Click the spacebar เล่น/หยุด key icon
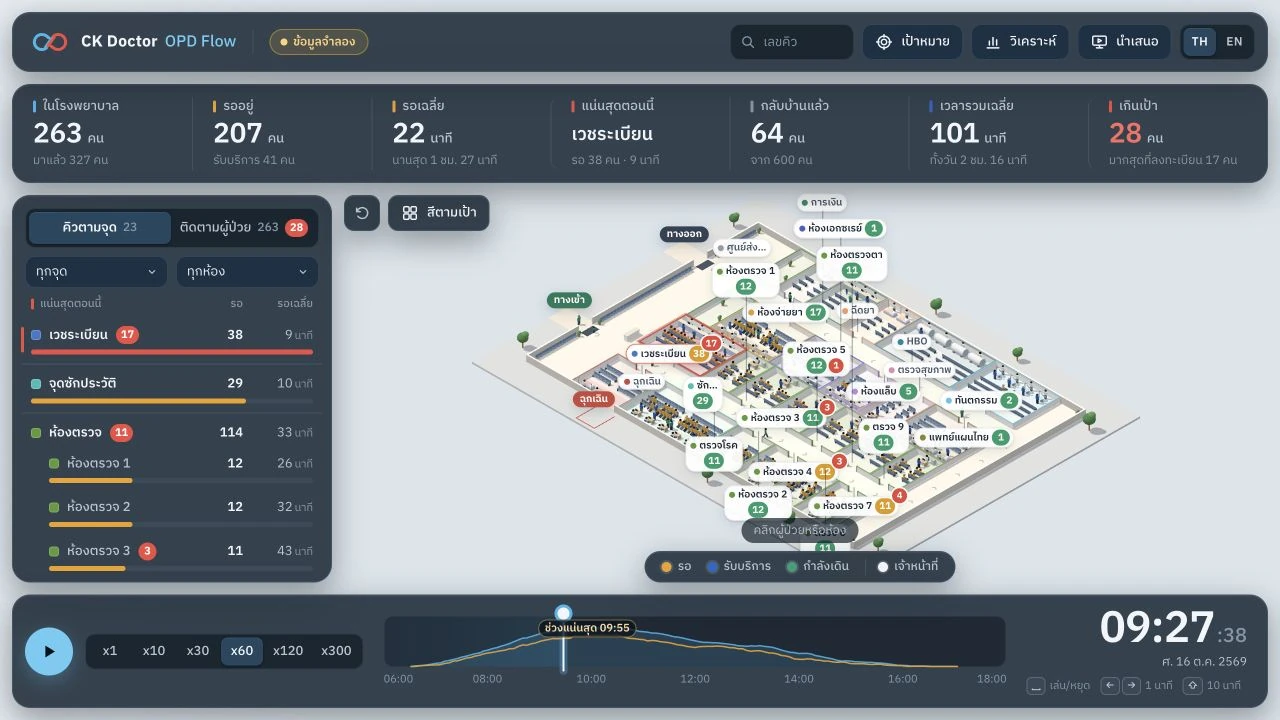Screen dimensions: 1280x720 1036,686
